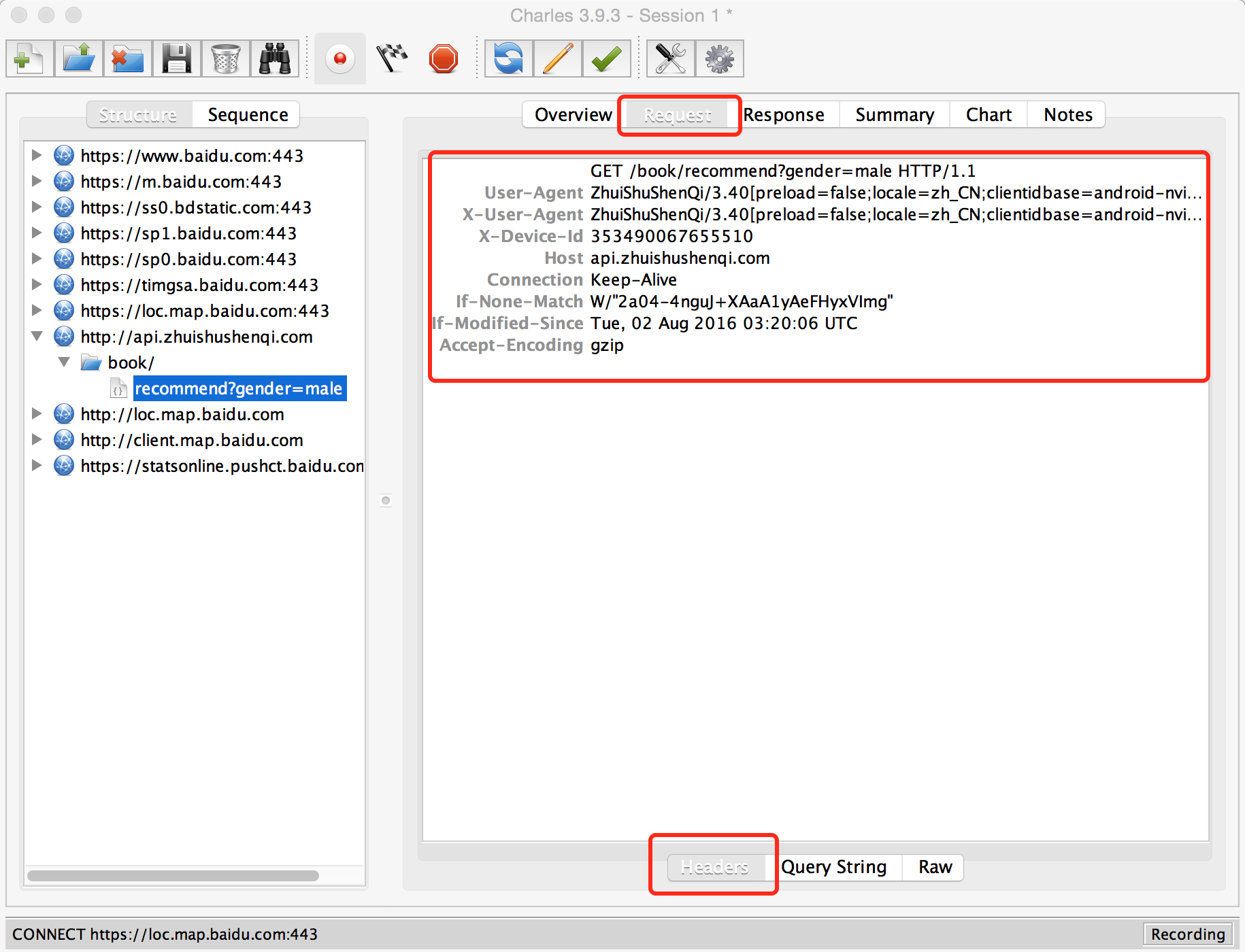Switch to the Sequence view
Viewport: 1245px width, 952px height.
[248, 115]
